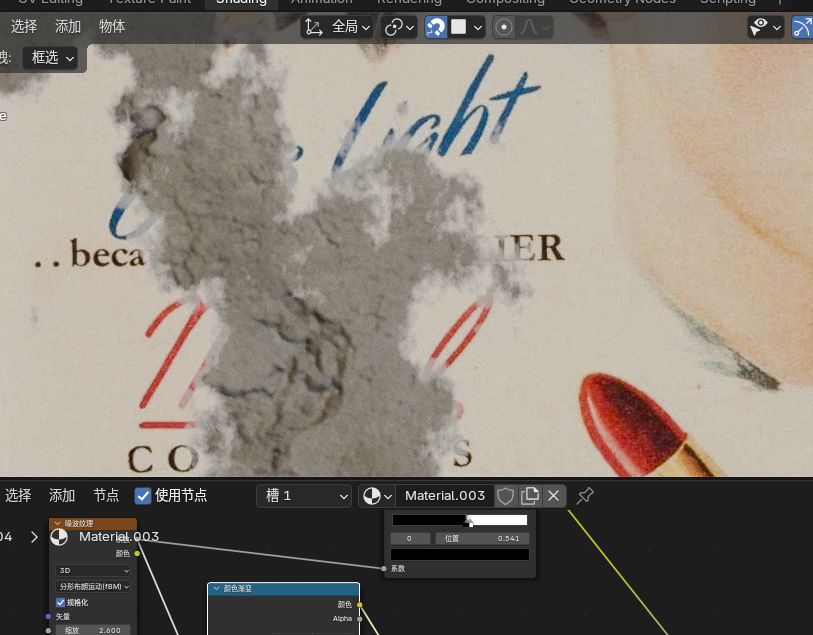Click the purple 矢量 input socket
This screenshot has height=635, width=813.
pyautogui.click(x=48, y=617)
